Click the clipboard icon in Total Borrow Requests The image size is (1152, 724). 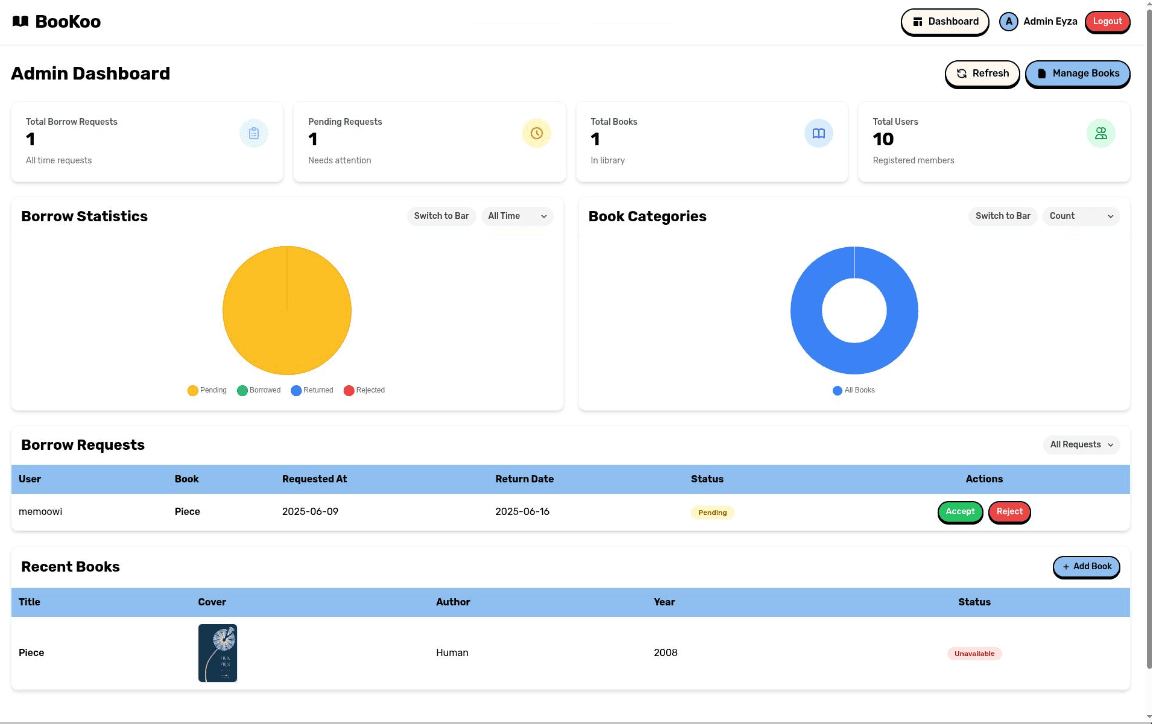pos(254,133)
